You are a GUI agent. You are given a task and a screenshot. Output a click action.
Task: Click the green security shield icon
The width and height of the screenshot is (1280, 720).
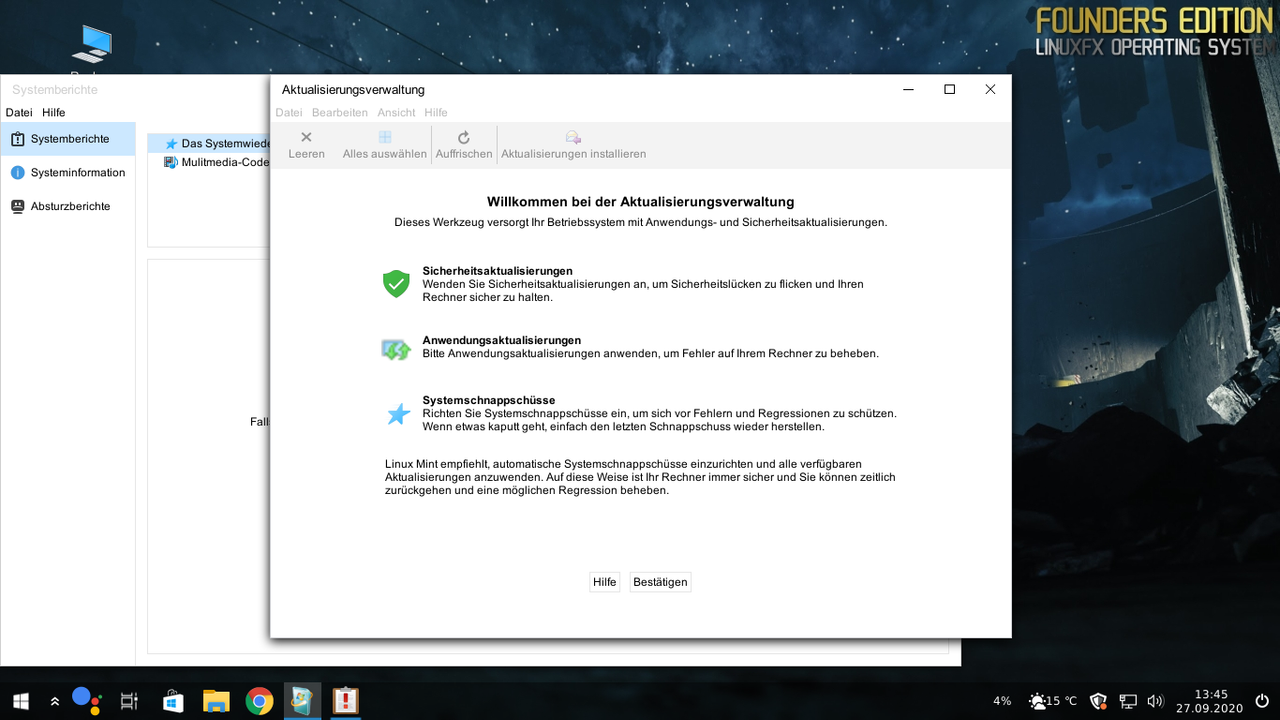pyautogui.click(x=397, y=284)
